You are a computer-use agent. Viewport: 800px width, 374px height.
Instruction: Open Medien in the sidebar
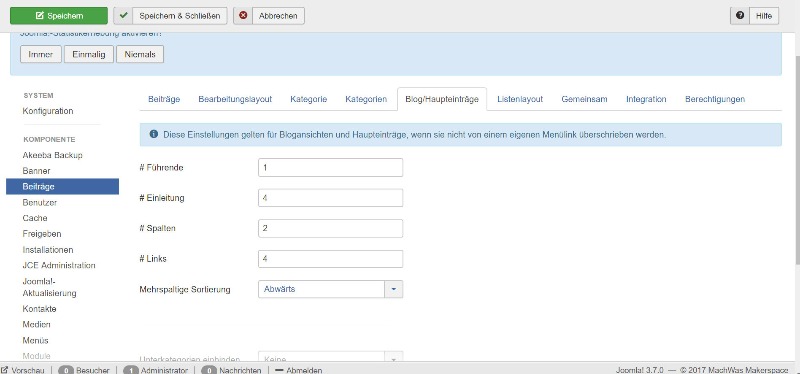click(36, 325)
